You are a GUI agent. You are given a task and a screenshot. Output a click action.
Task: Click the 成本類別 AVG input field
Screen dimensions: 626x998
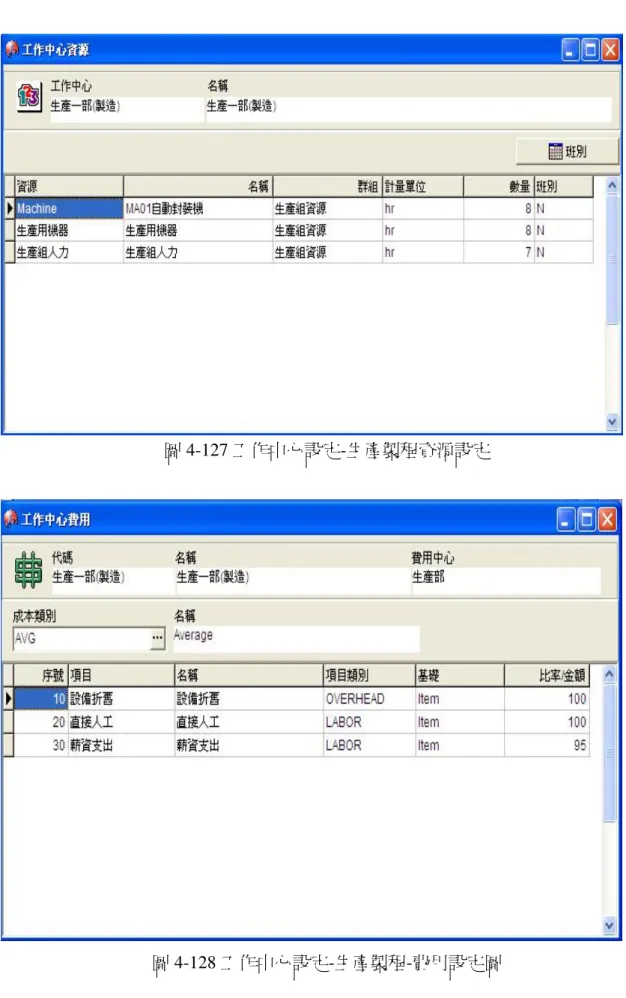[x=82, y=638]
